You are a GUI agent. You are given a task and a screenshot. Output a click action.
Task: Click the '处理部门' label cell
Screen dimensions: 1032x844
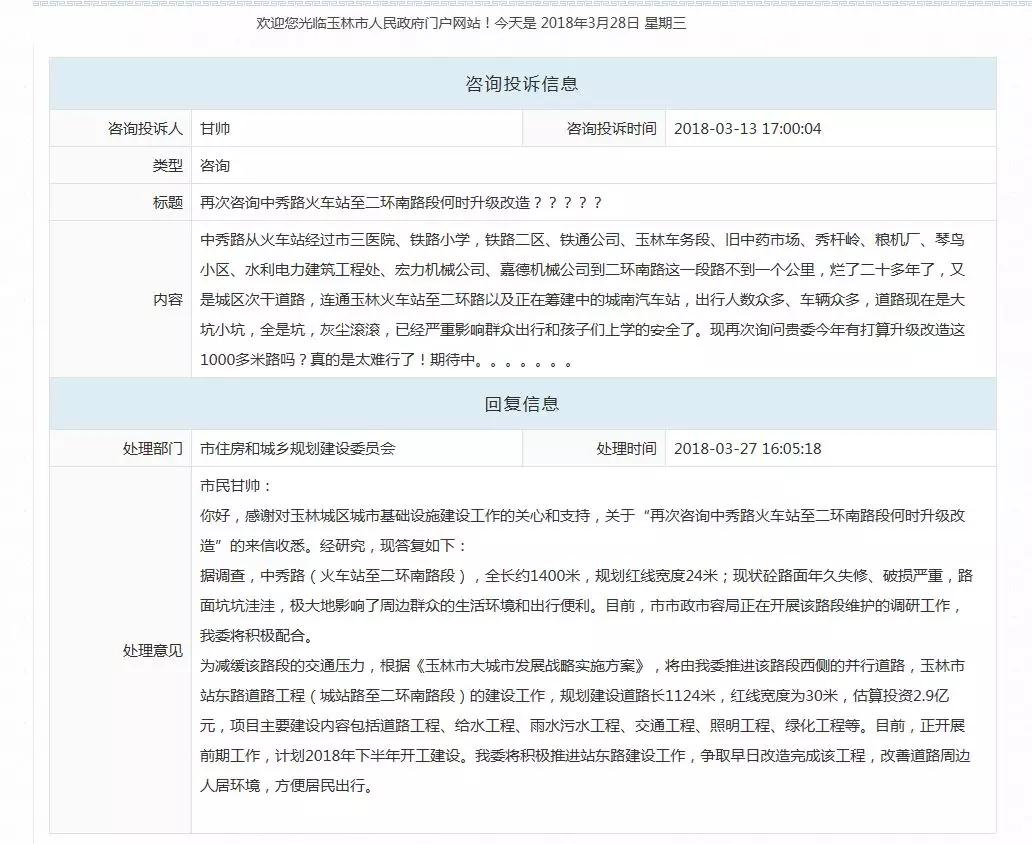pos(120,448)
